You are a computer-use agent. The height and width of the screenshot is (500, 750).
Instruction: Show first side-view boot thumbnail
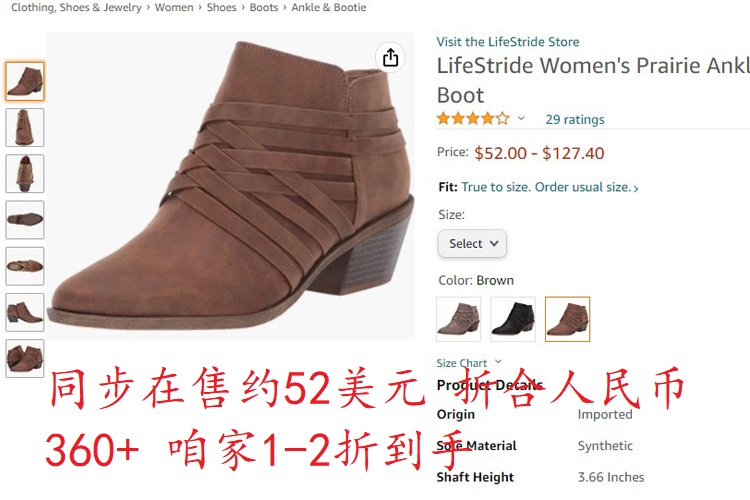[x=25, y=81]
